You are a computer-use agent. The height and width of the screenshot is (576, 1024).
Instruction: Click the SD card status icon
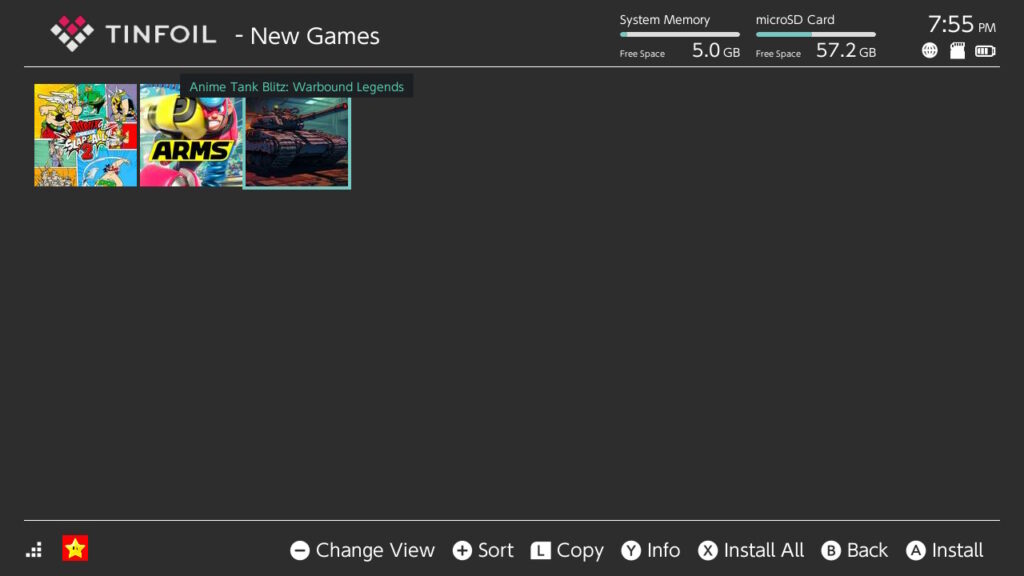pos(957,51)
